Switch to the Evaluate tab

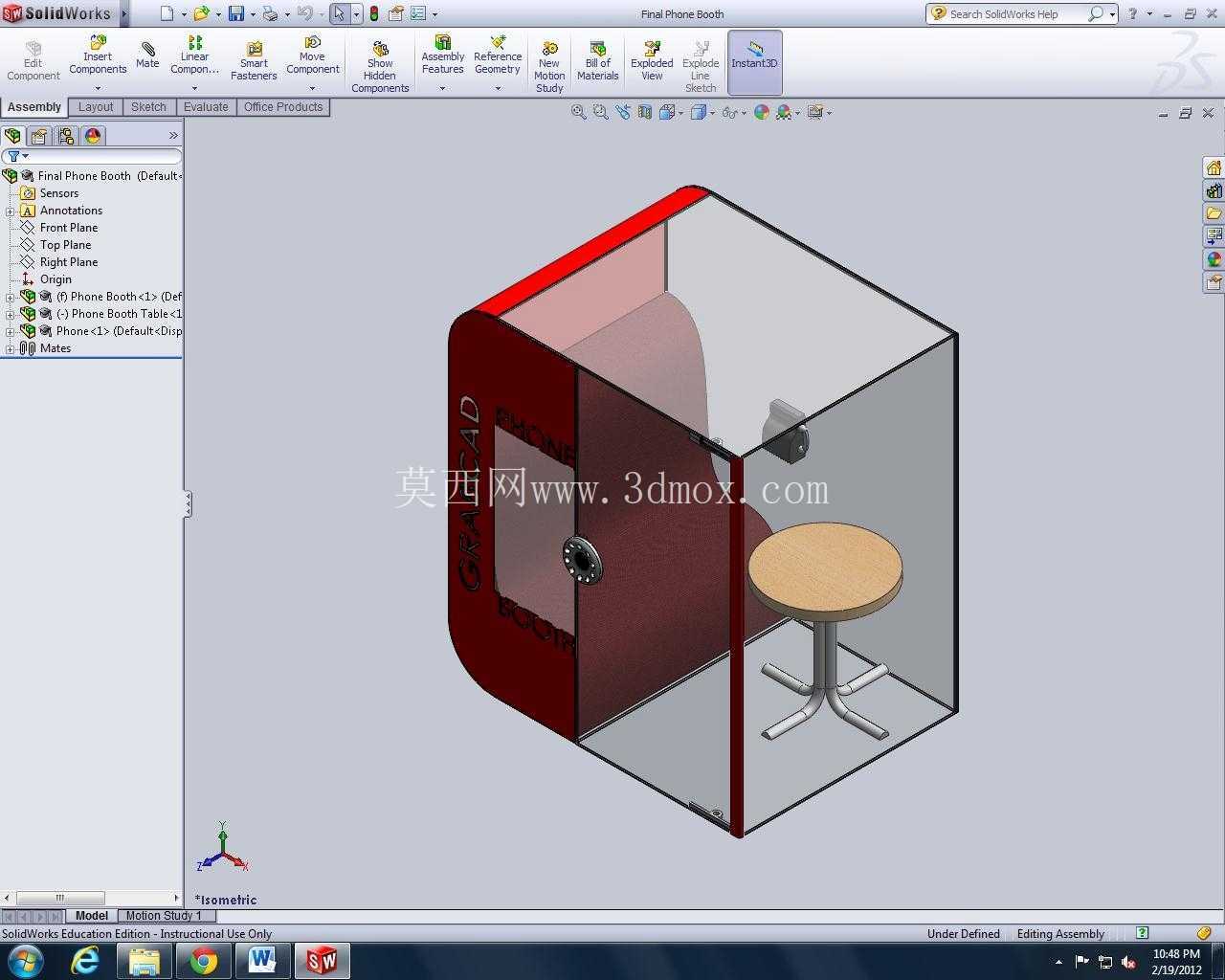pyautogui.click(x=206, y=107)
